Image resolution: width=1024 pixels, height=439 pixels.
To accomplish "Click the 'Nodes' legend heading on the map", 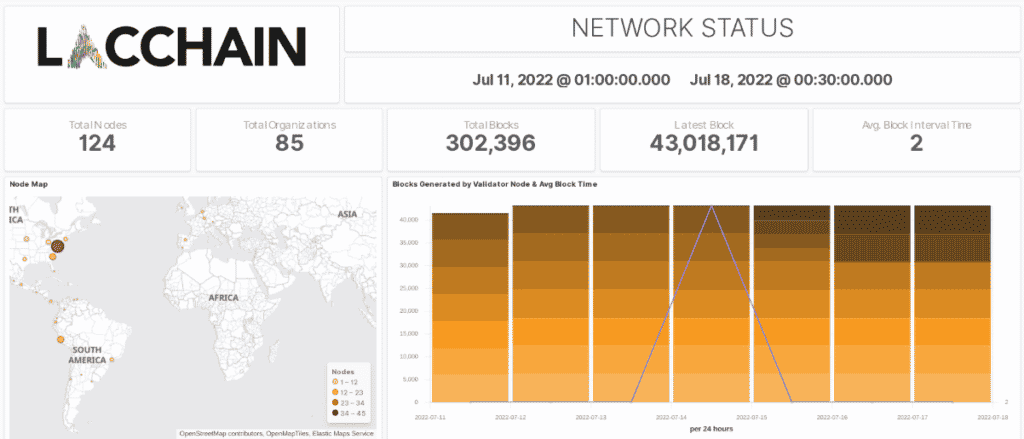I will 343,371.
